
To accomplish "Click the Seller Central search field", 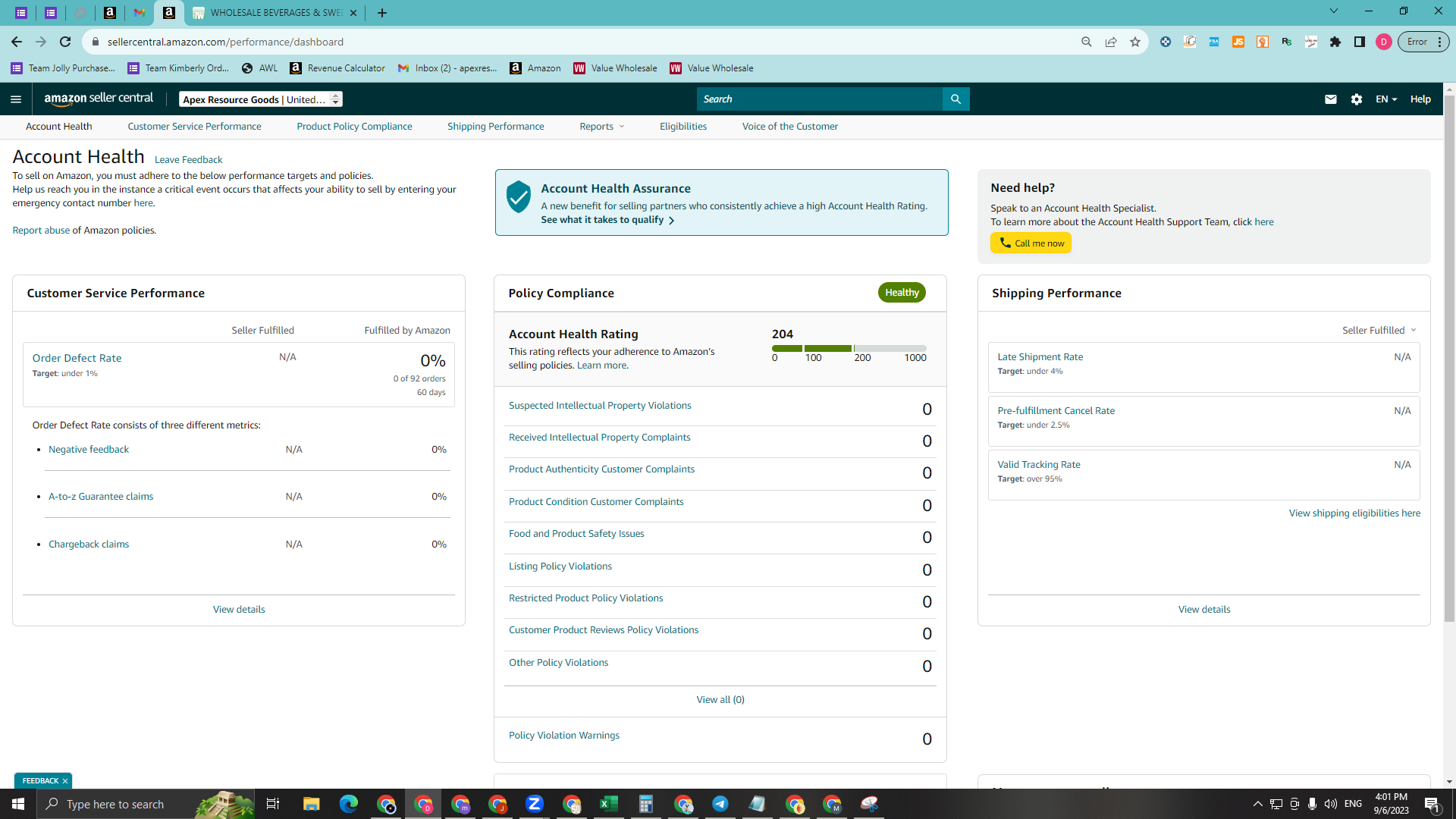I will (x=819, y=99).
